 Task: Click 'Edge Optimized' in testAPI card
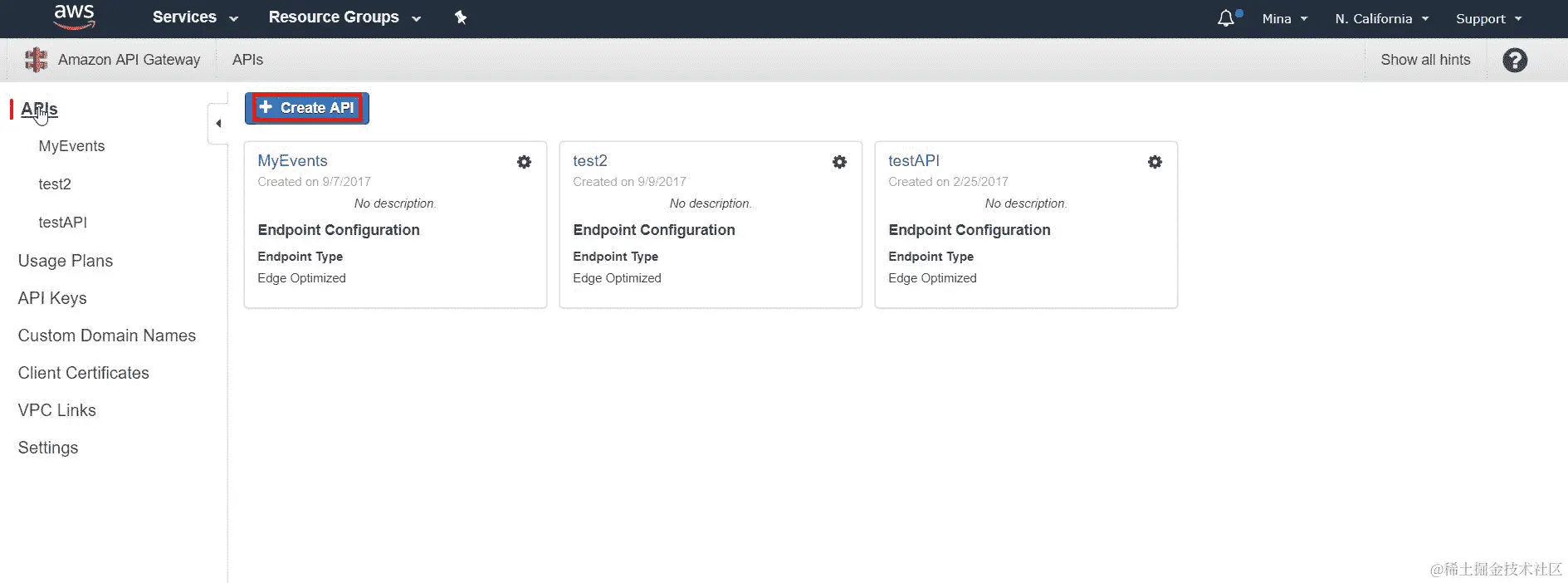point(932,278)
